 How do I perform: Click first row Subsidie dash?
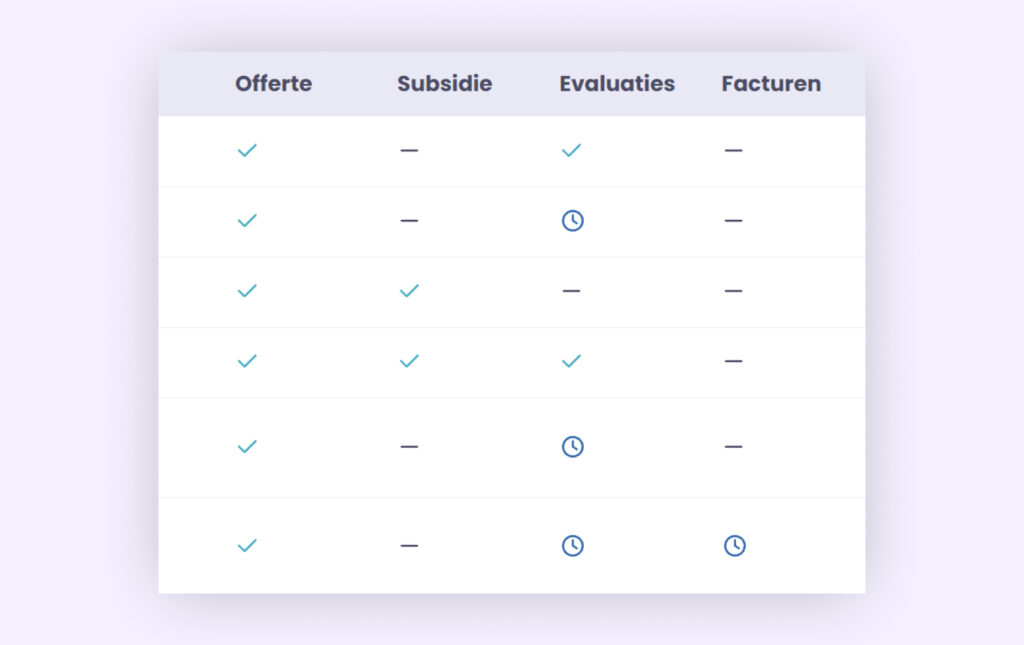pos(409,151)
